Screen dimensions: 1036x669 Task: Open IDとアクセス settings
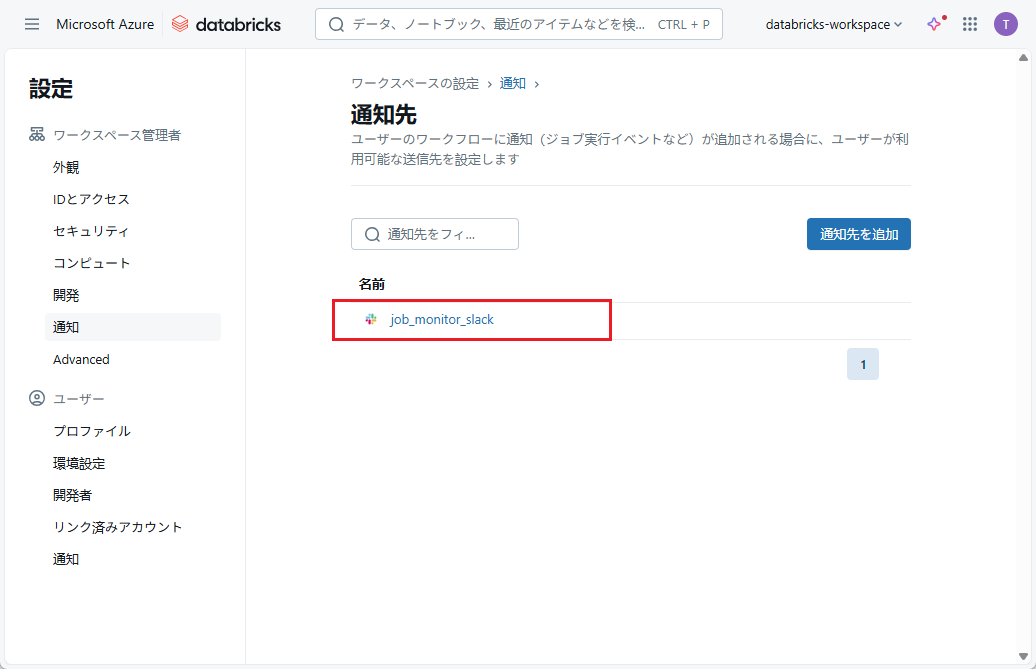(91, 199)
